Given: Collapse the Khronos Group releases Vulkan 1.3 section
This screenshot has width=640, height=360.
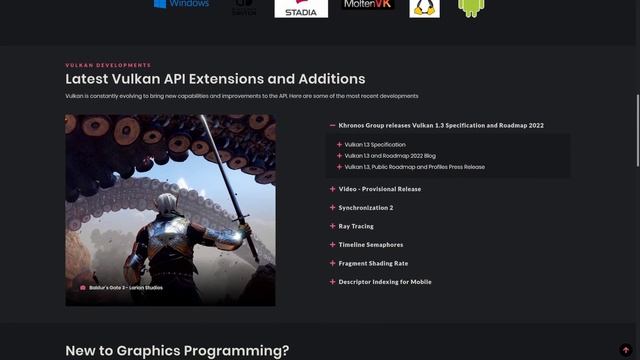Looking at the screenshot, I should pyautogui.click(x=437, y=125).
